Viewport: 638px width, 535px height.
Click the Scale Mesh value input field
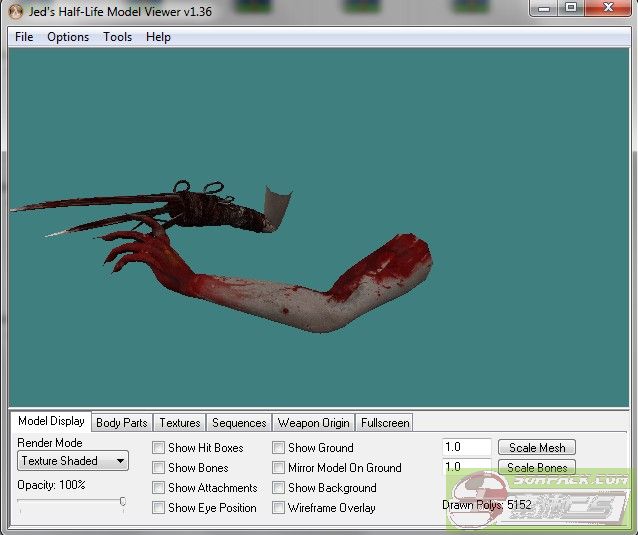click(466, 448)
